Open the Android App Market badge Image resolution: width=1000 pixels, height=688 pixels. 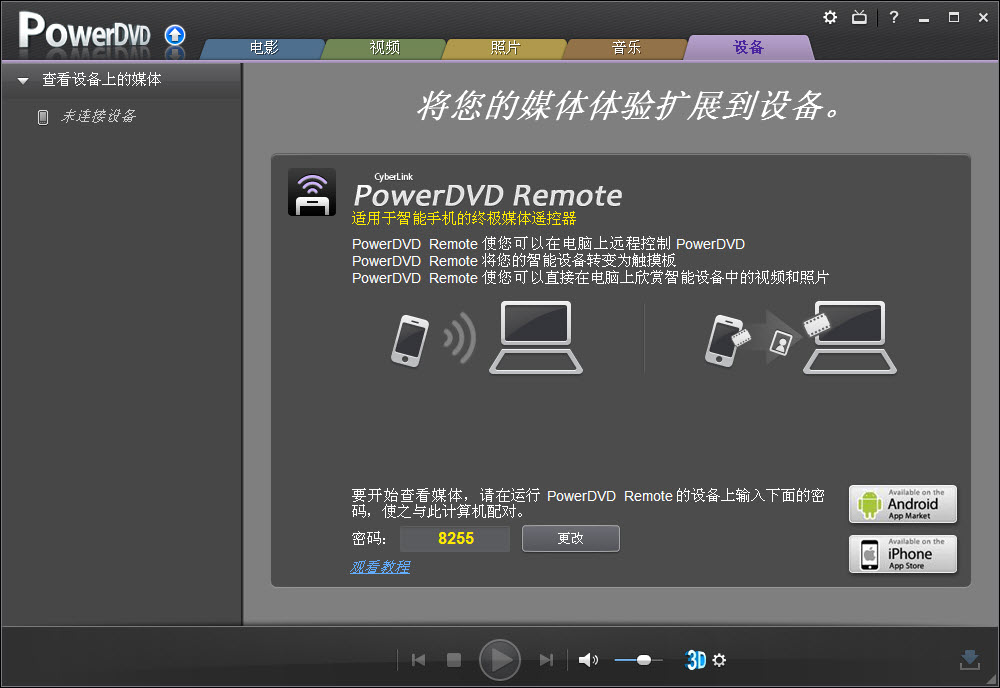coord(902,504)
